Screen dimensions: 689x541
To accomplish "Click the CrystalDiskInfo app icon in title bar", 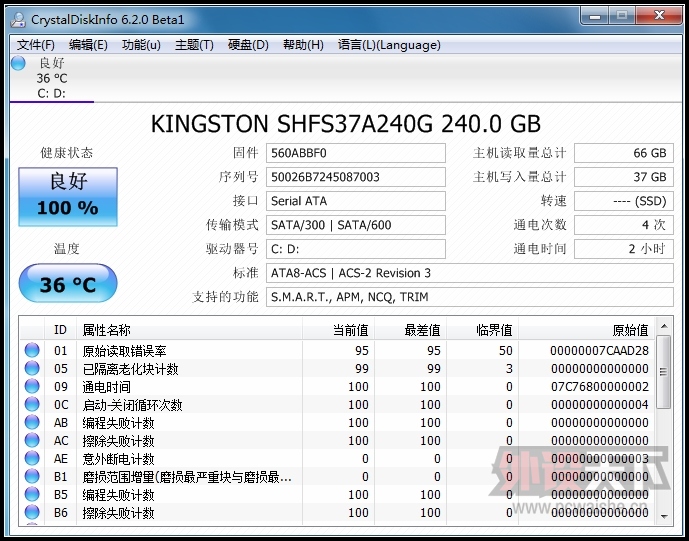I will click(x=19, y=20).
